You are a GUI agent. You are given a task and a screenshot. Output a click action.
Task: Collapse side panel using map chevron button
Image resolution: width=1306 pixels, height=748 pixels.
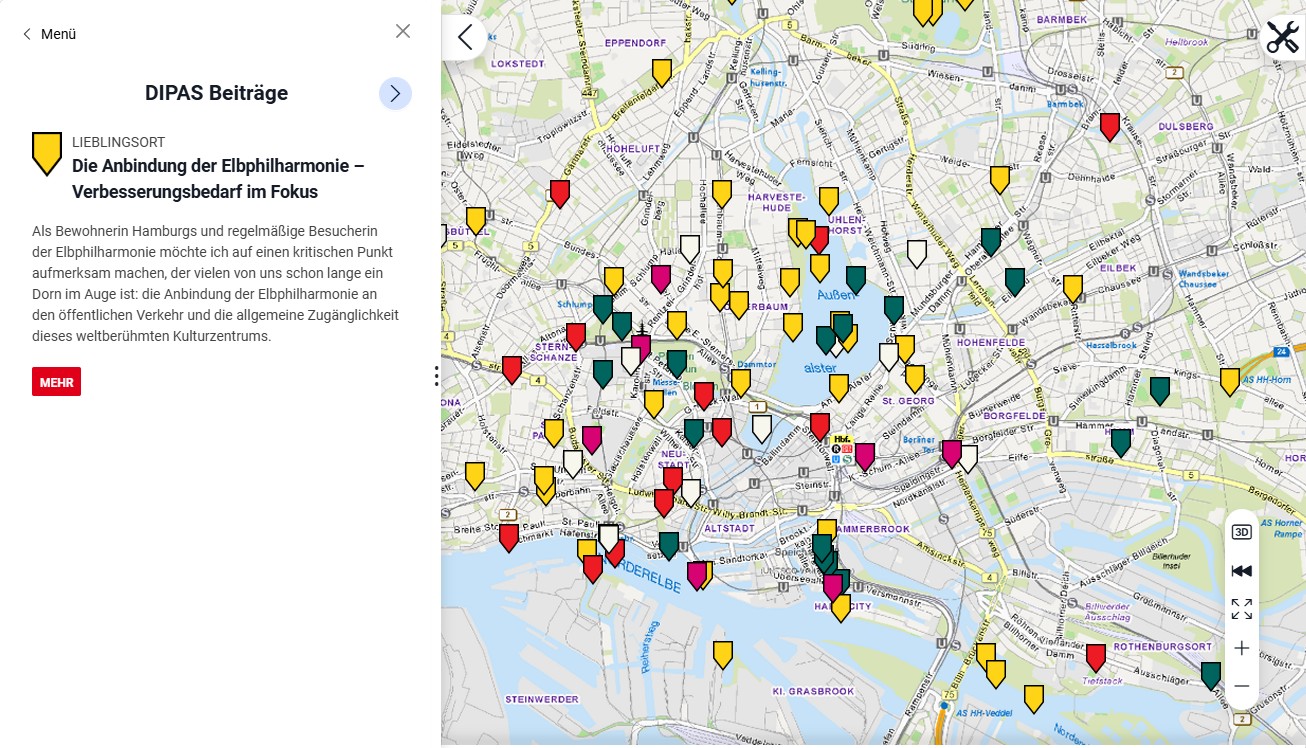tap(465, 38)
